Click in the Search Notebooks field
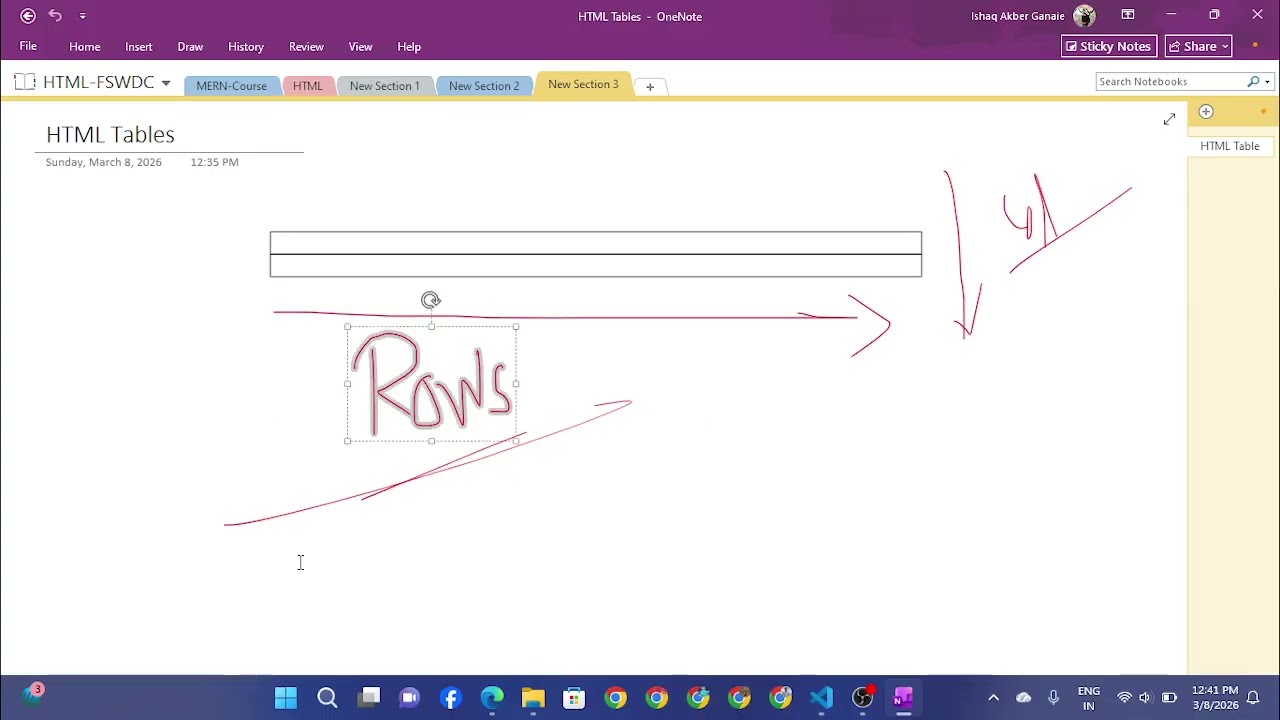Viewport: 1280px width, 720px height. pos(1170,82)
